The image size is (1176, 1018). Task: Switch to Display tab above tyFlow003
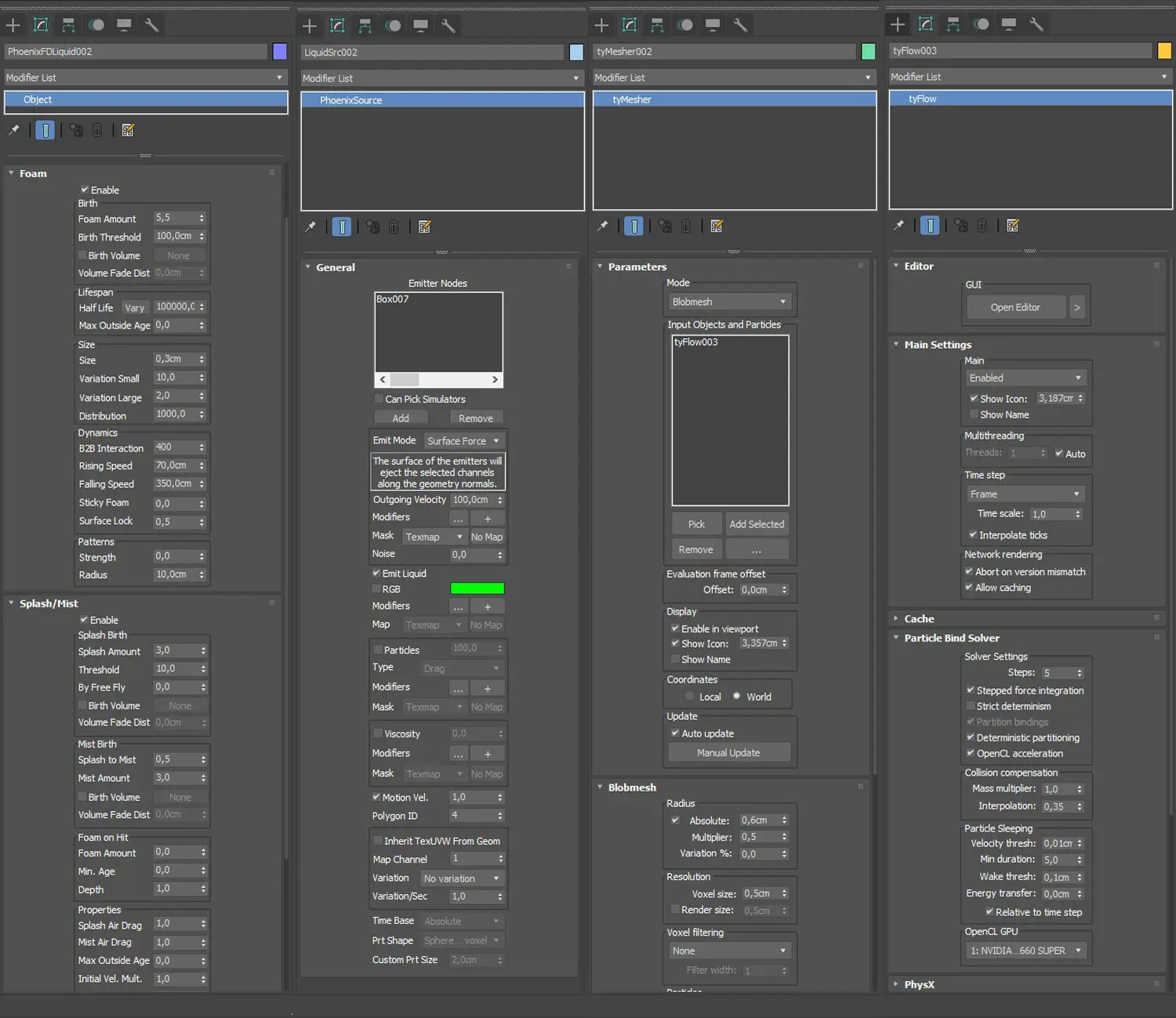pyautogui.click(x=1008, y=24)
